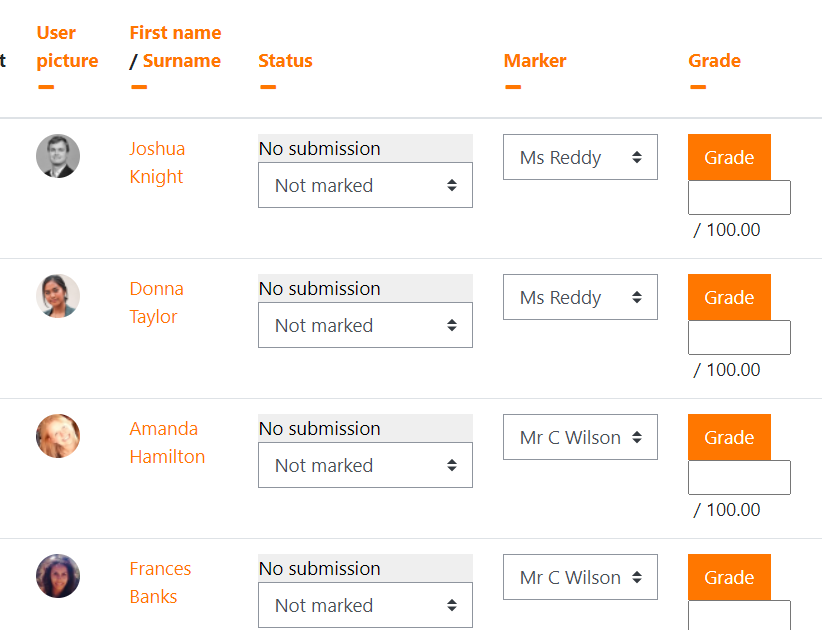Collapse the First name / Surname column
This screenshot has height=630, width=822.
tap(139, 87)
